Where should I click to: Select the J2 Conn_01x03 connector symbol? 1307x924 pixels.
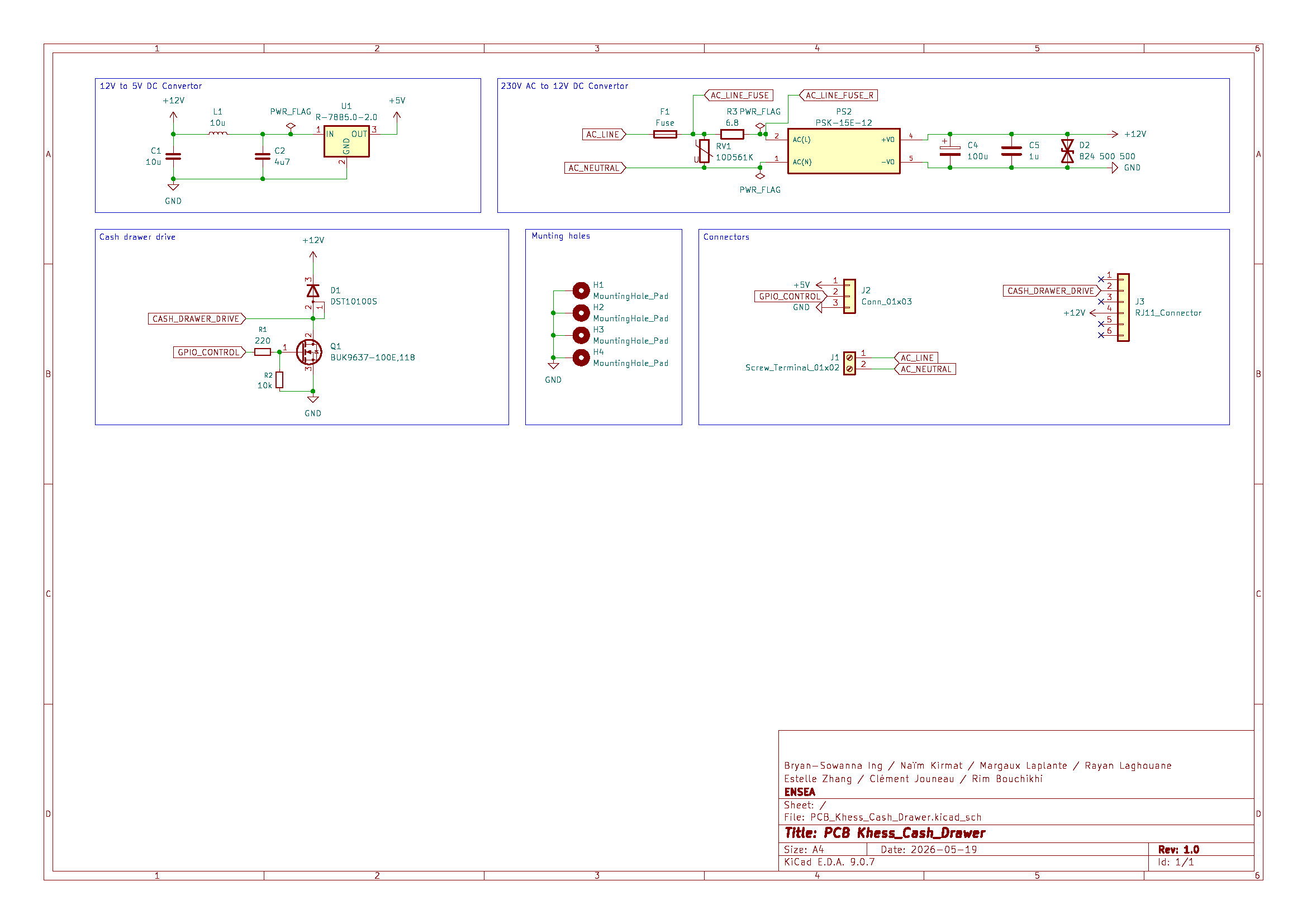point(849,297)
